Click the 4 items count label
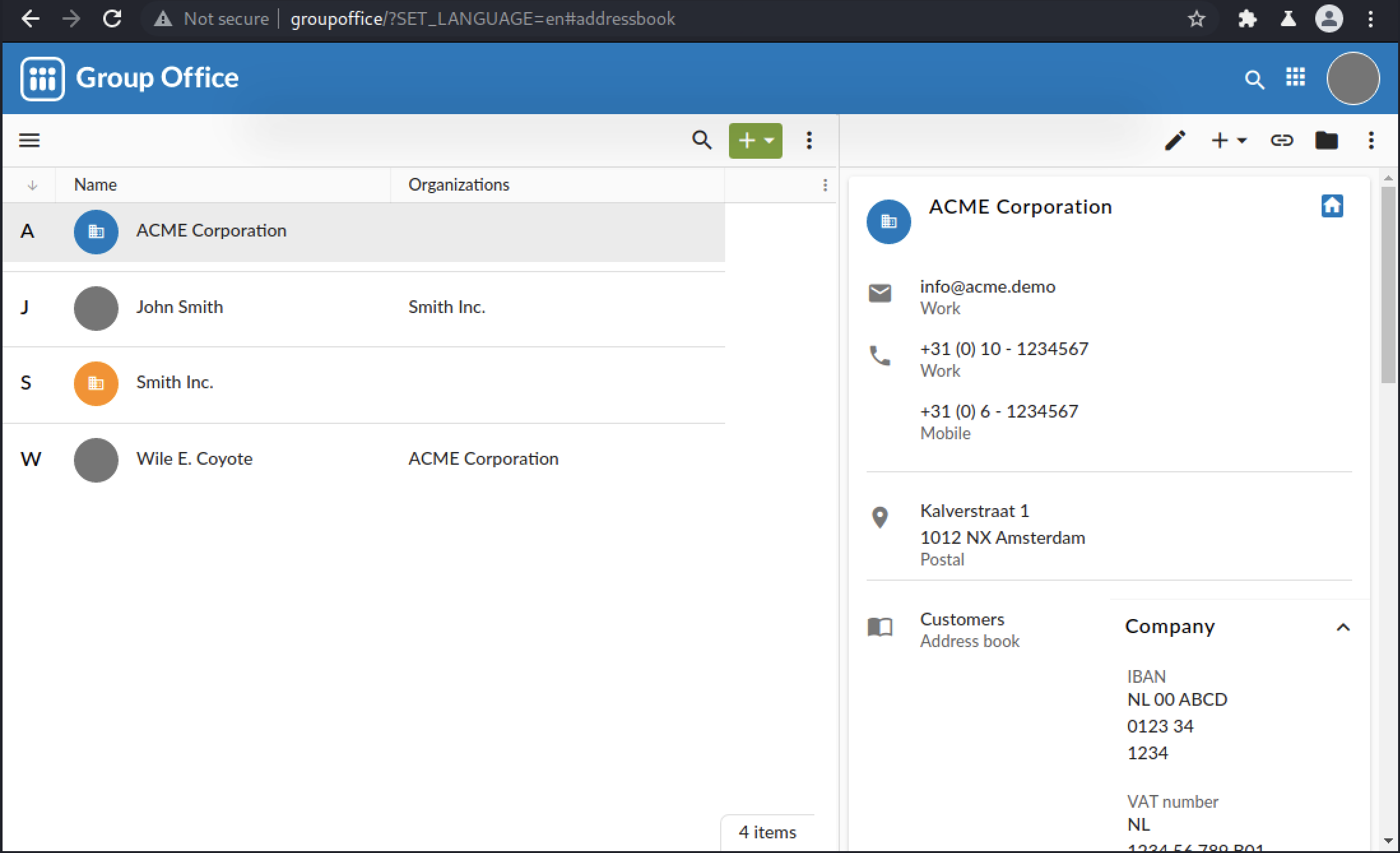The height and width of the screenshot is (853, 1400). click(767, 833)
